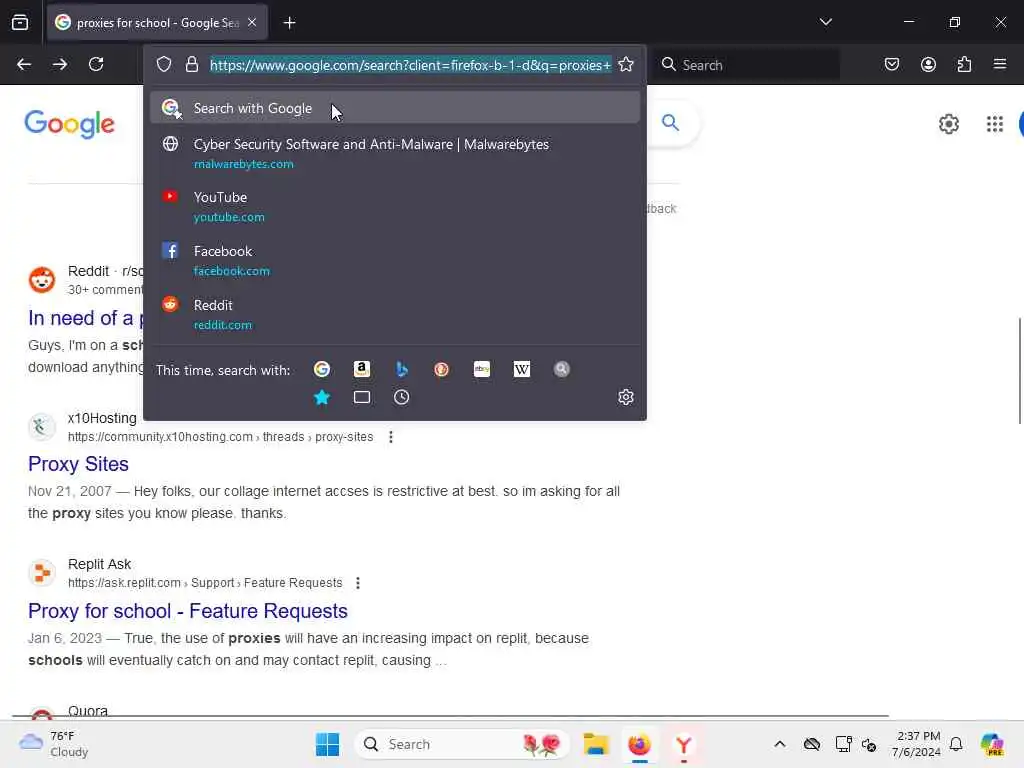Click Reddit result site icon

42,280
